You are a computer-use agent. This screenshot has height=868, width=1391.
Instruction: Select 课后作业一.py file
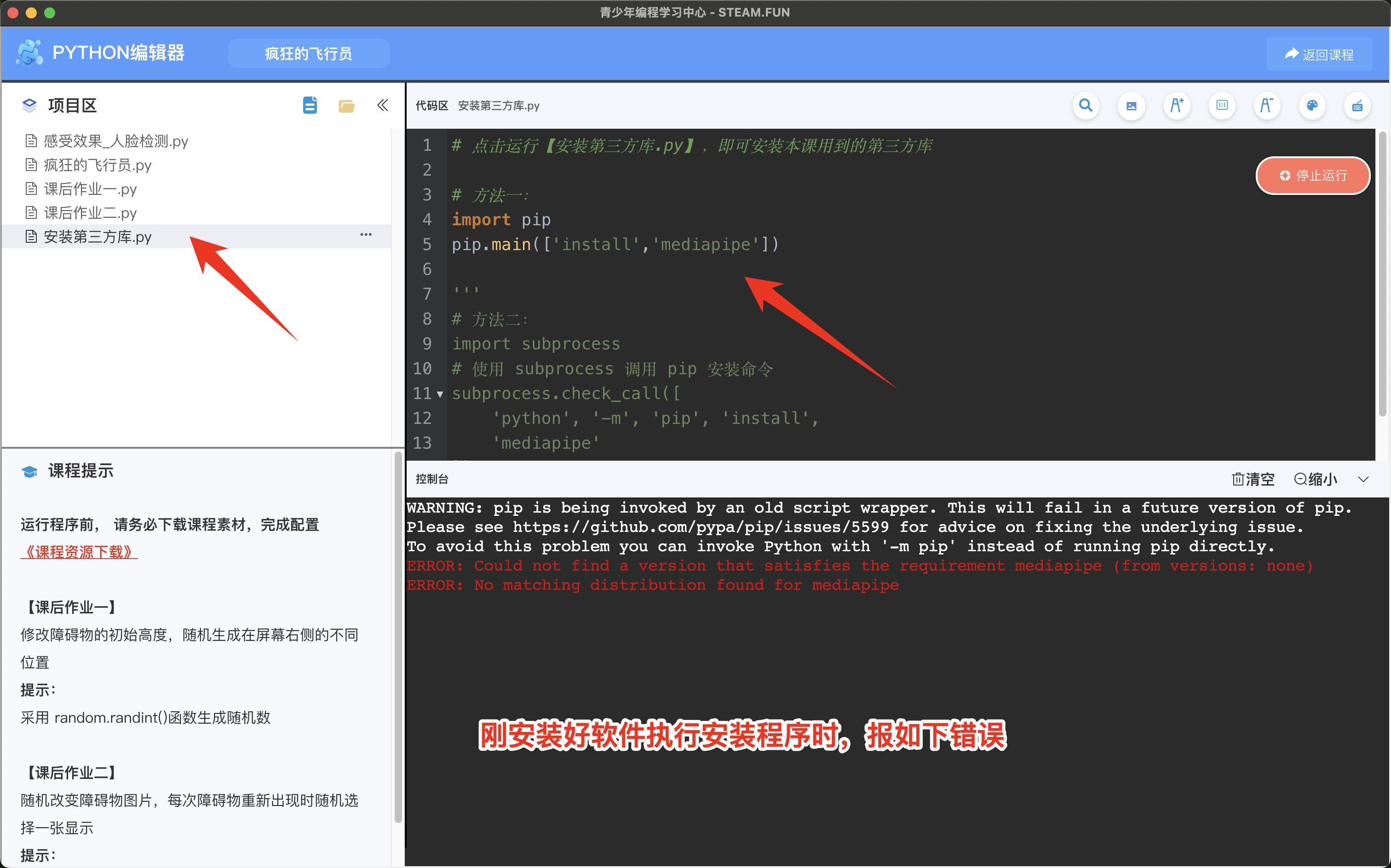[90, 189]
